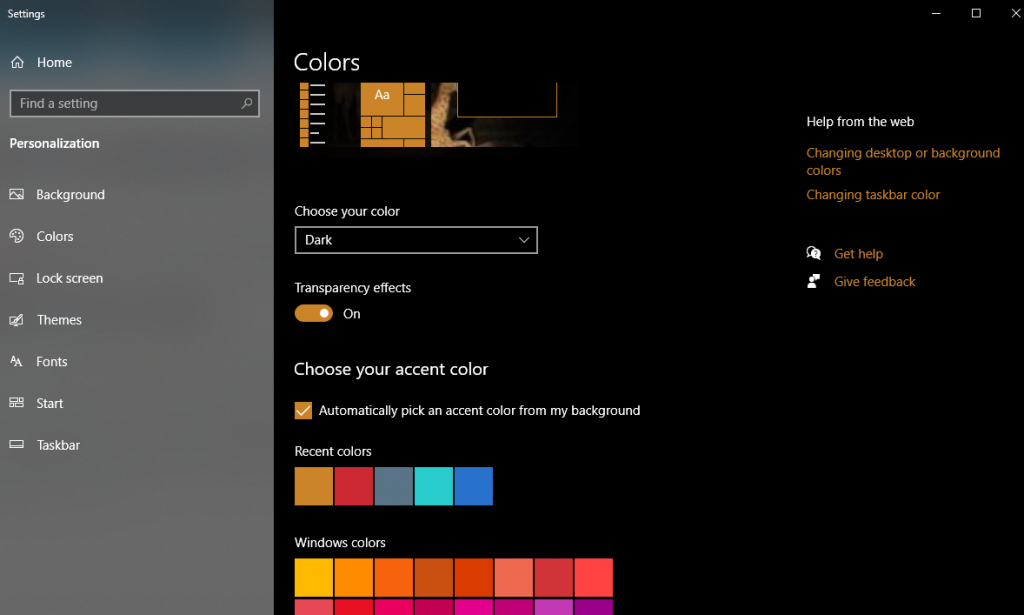Open Changing desktop or background colors link
Screen dimensions: 1024x615
[903, 161]
